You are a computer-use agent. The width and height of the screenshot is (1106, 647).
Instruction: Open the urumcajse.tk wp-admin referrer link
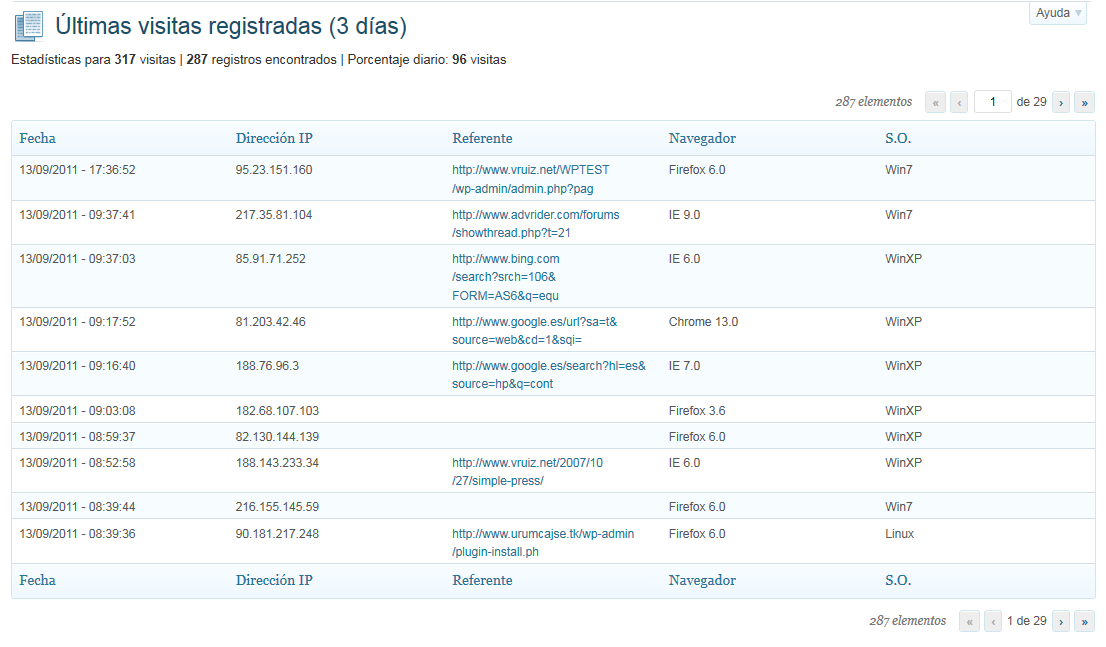pyautogui.click(x=543, y=543)
